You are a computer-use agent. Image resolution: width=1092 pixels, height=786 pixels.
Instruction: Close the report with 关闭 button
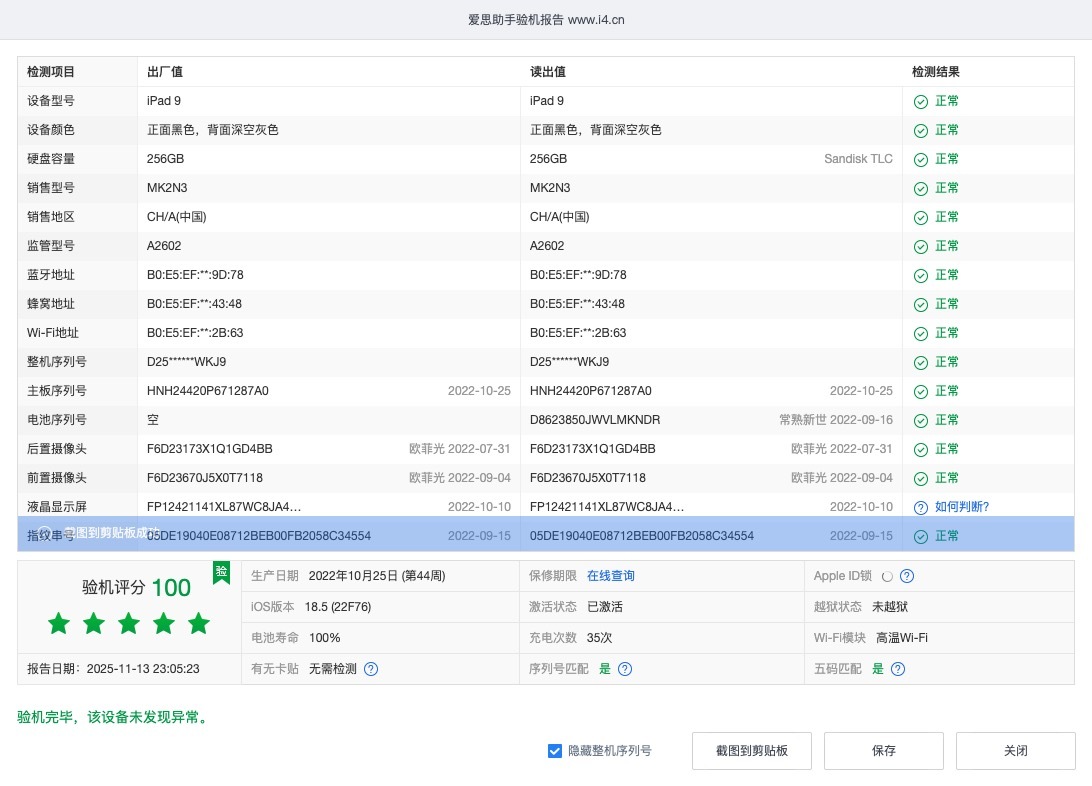point(1015,750)
